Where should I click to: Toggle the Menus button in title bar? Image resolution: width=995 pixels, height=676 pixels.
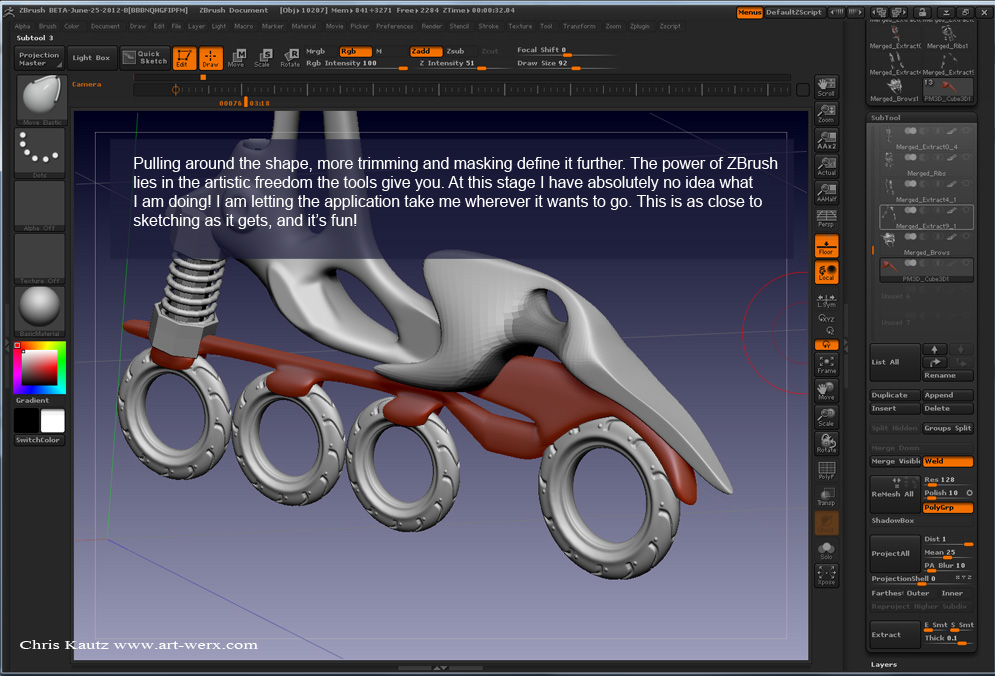click(x=749, y=12)
